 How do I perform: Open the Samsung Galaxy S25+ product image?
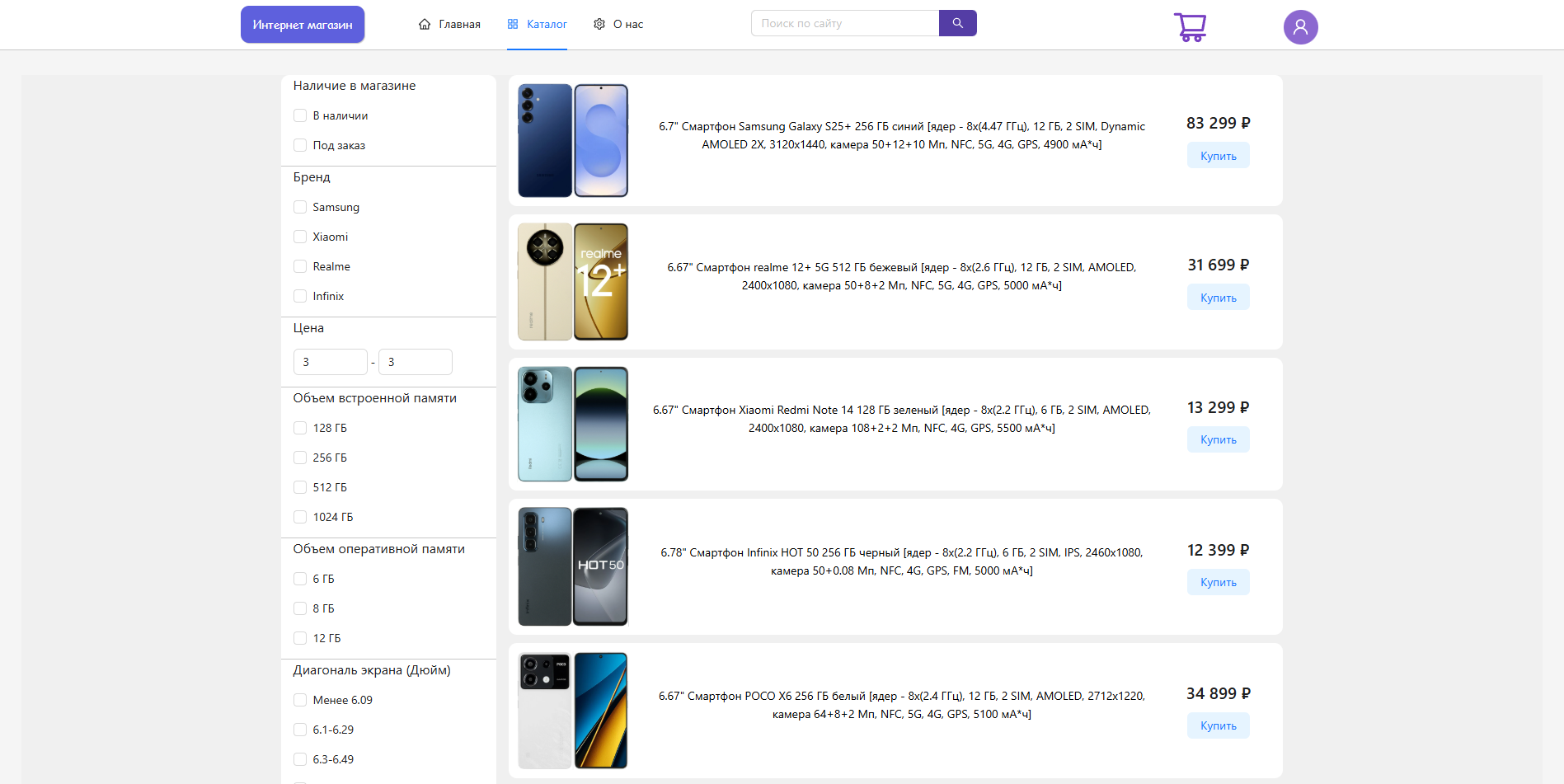573,140
